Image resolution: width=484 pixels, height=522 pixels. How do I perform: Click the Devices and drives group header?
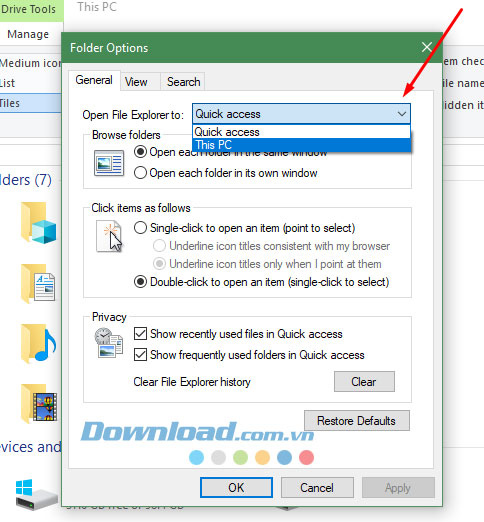point(31,447)
